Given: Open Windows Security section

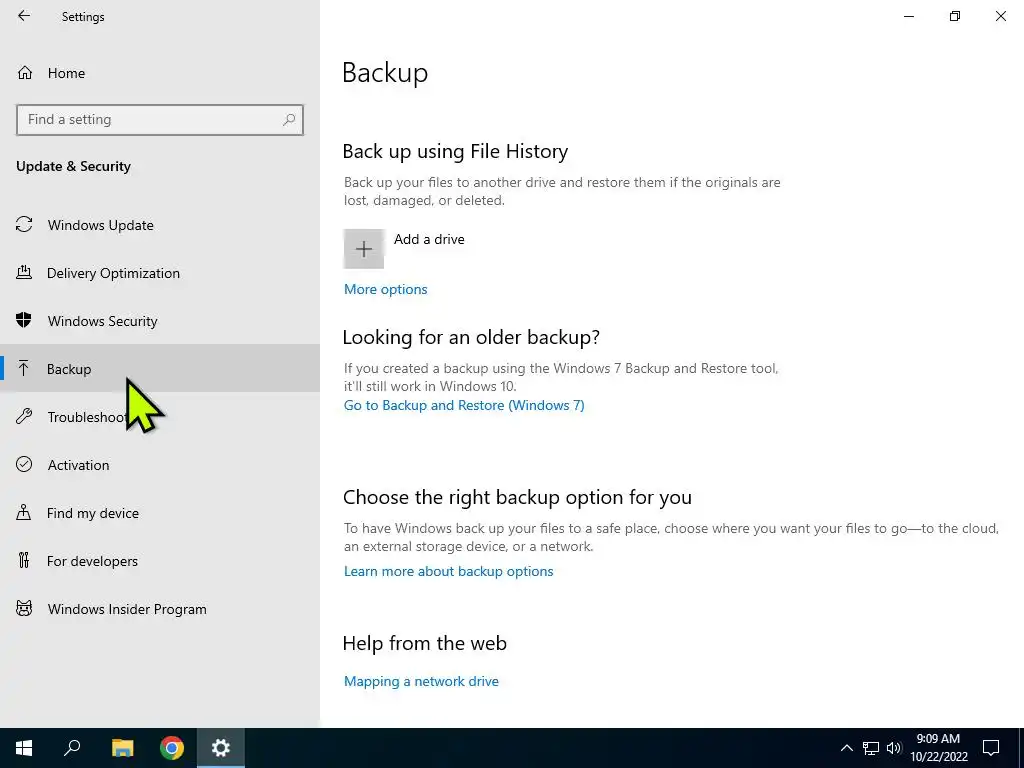Looking at the screenshot, I should click(x=160, y=321).
